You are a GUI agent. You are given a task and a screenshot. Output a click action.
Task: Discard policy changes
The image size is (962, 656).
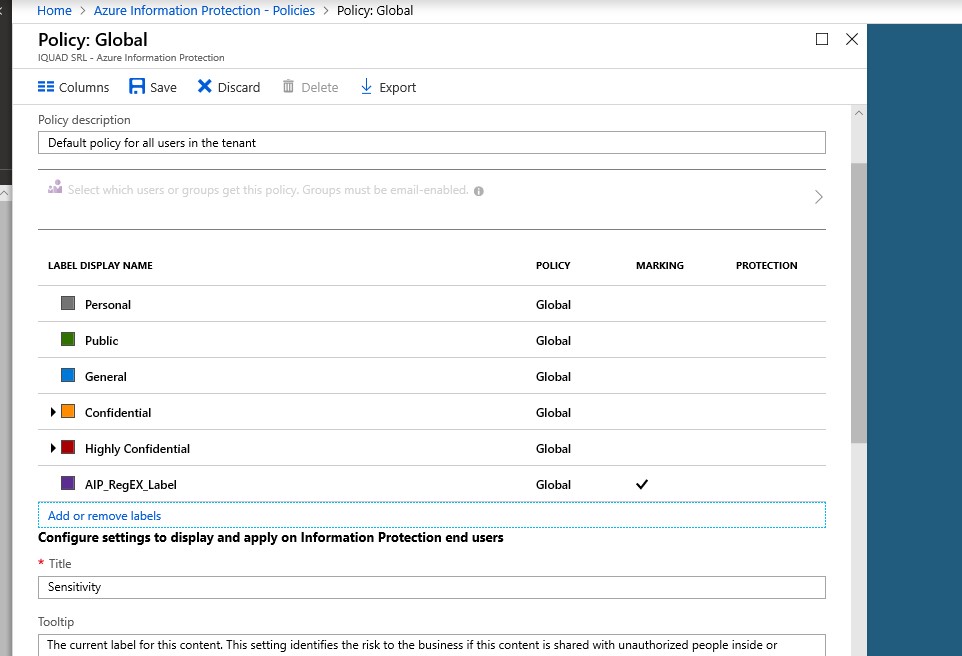[x=229, y=87]
